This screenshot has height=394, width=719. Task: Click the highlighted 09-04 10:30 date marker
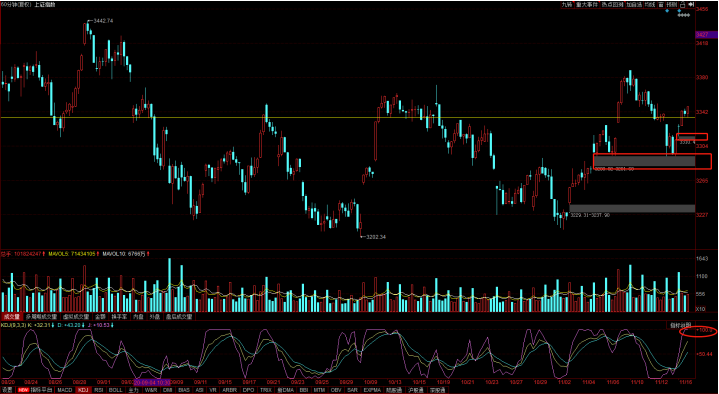click(152, 382)
